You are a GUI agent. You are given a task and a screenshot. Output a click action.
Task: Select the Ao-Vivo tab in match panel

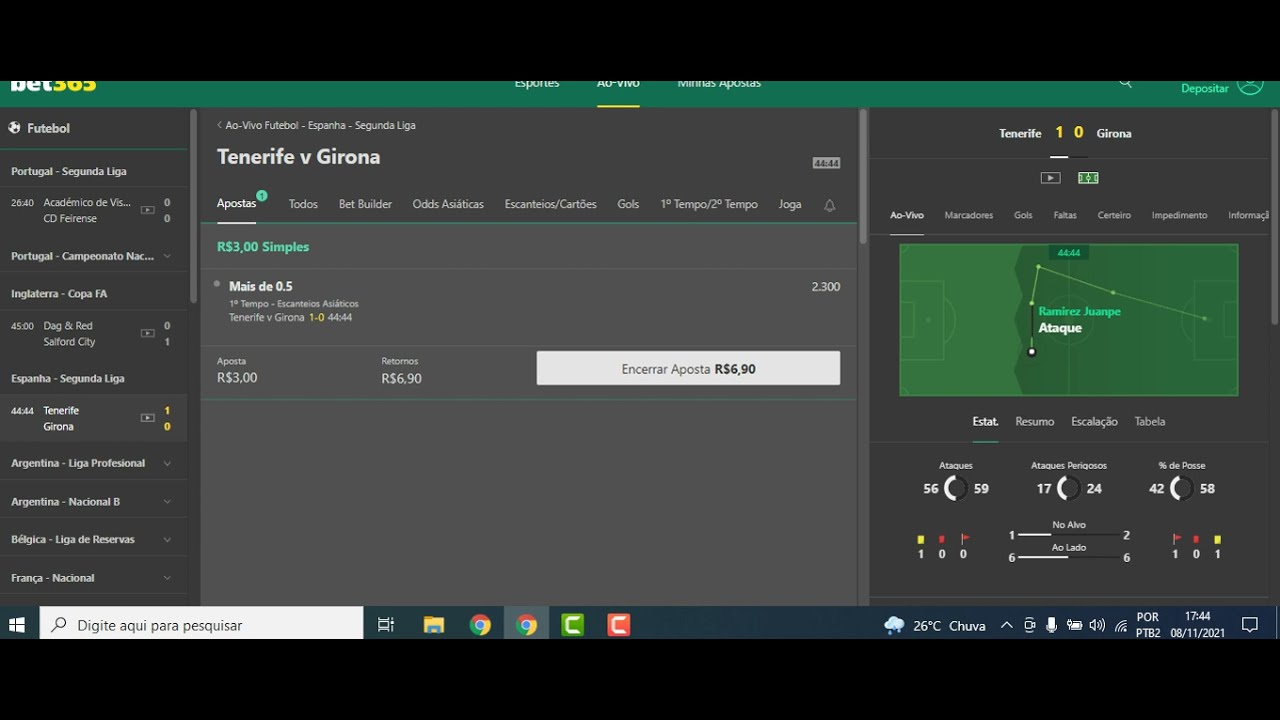tap(907, 215)
